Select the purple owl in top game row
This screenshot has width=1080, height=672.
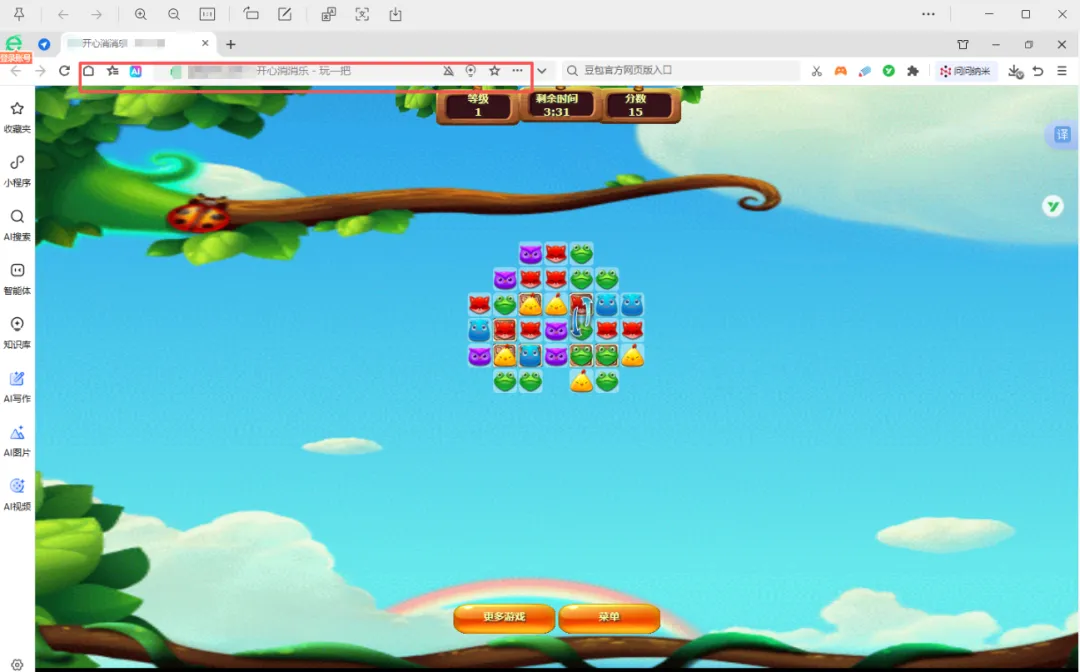[x=530, y=254]
